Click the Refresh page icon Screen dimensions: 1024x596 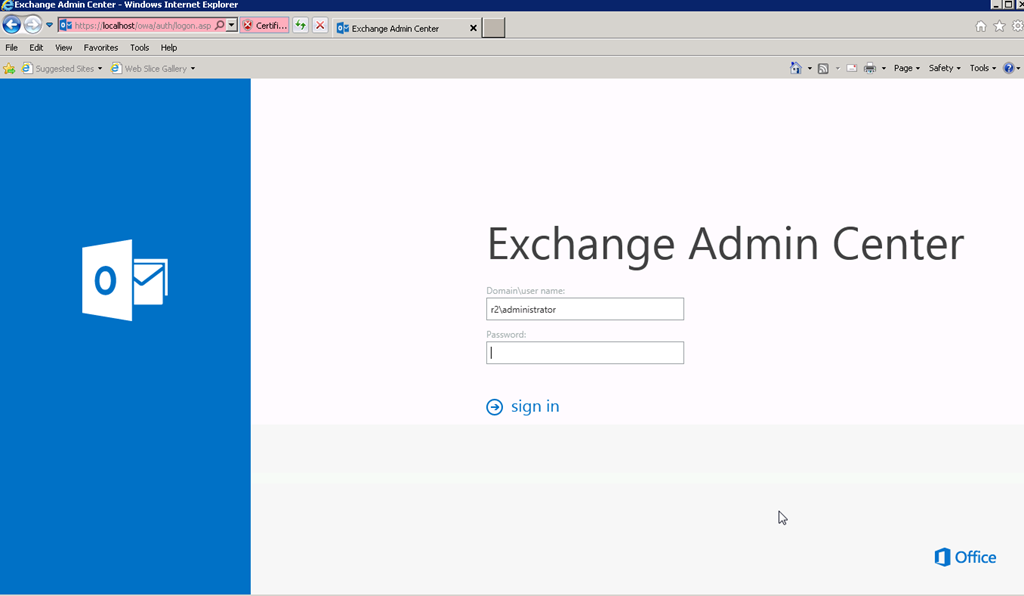(300, 25)
